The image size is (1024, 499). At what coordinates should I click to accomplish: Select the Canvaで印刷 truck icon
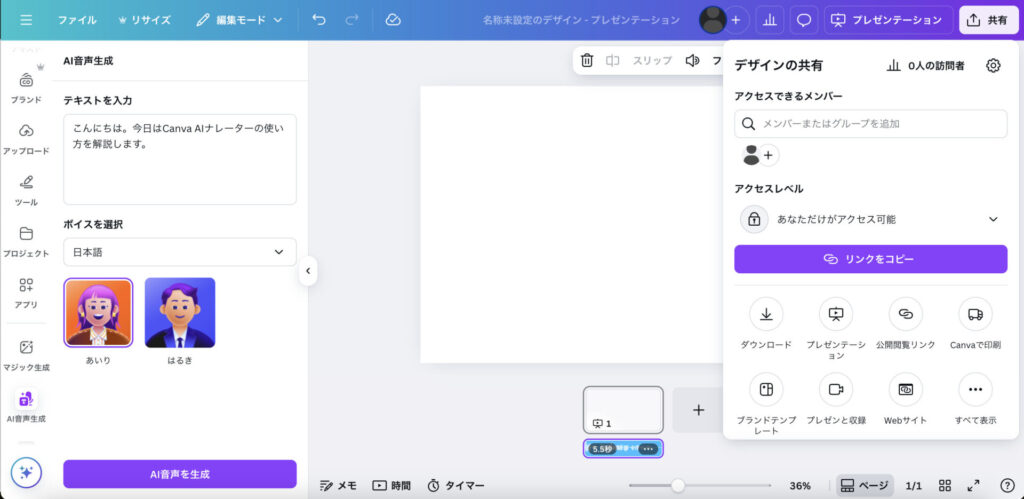(975, 314)
